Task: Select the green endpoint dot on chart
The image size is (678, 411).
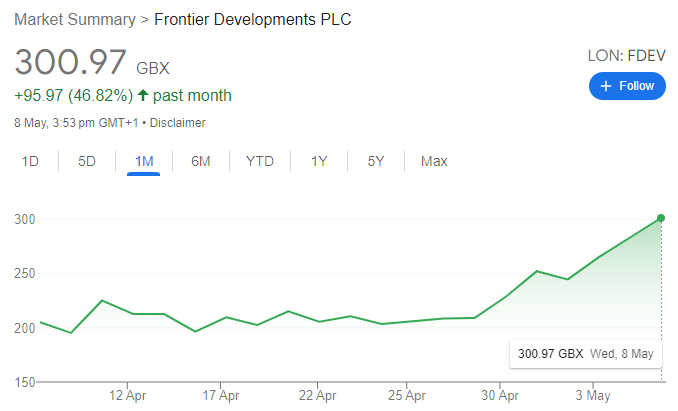Action: (x=661, y=218)
